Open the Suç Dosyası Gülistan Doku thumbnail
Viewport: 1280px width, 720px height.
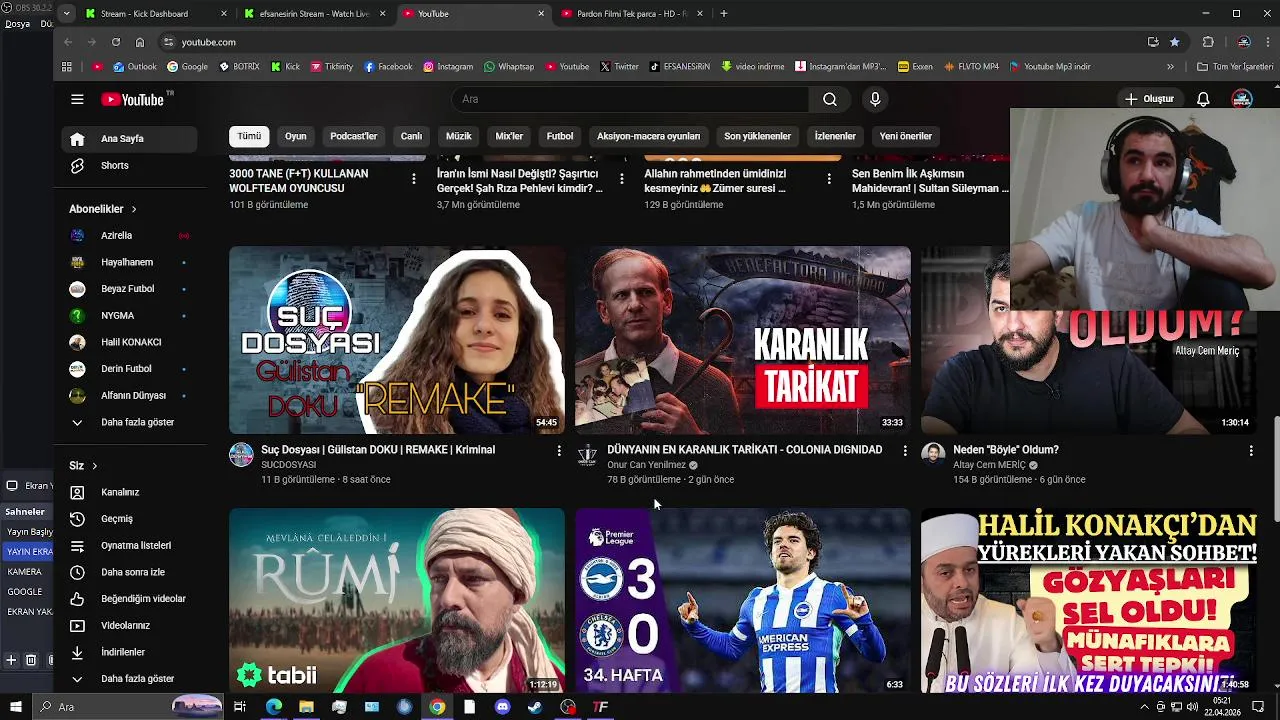click(397, 340)
